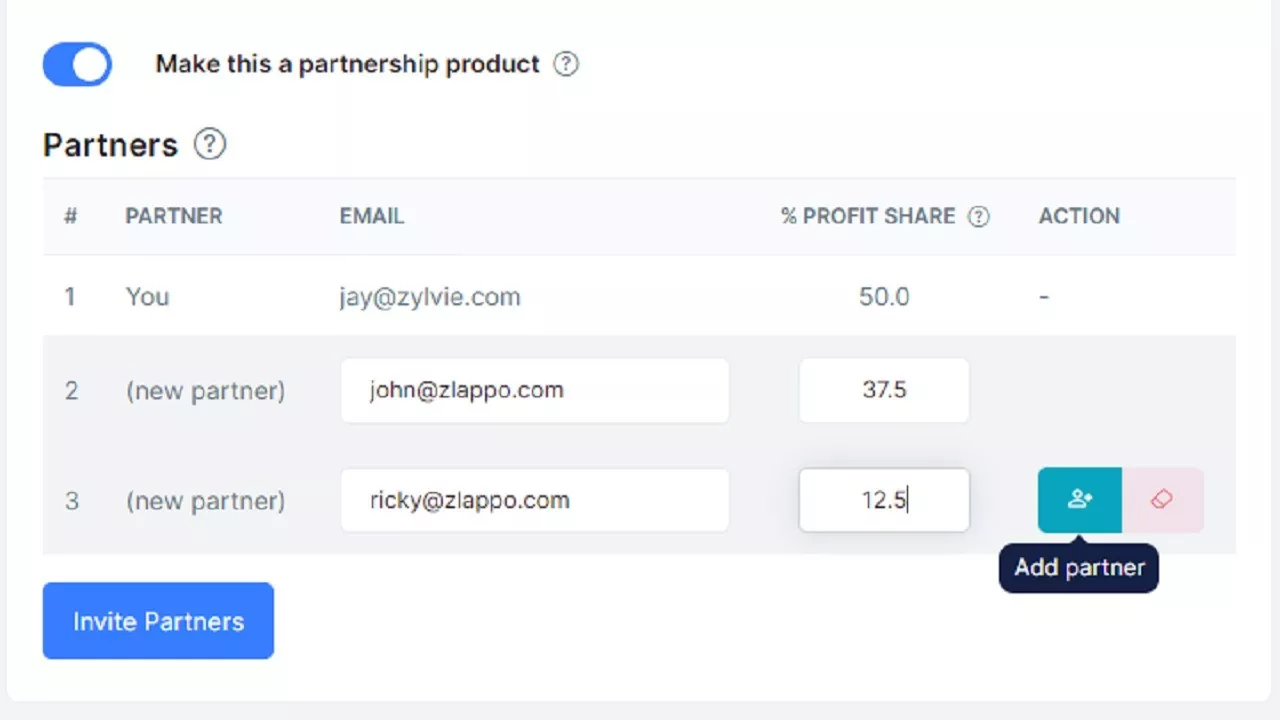Click into the ricky@zlappo.com email field
1280x720 pixels.
coord(534,500)
